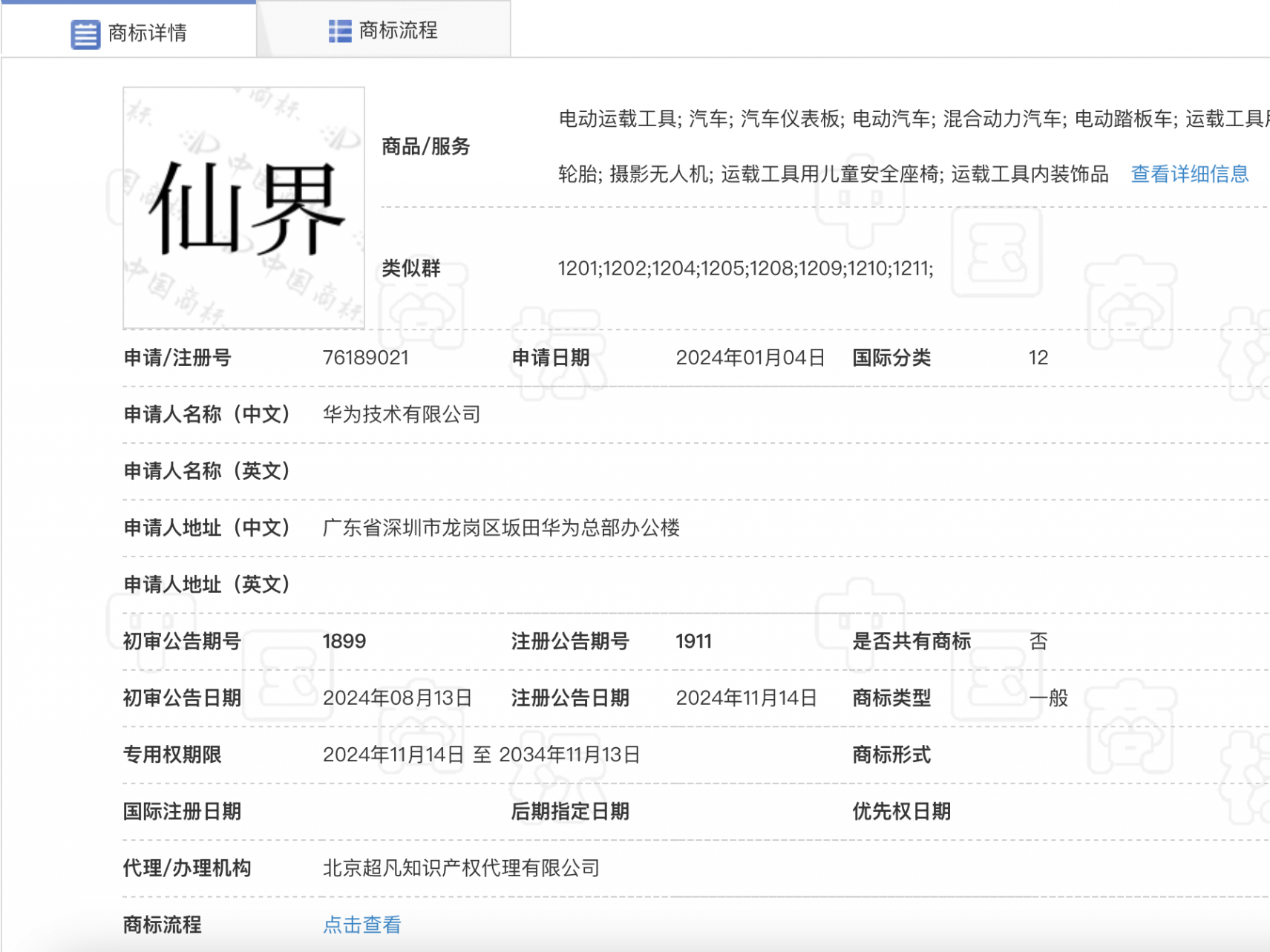The height and width of the screenshot is (952, 1270).
Task: Click the 是否共有商标 label
Action: click(x=911, y=641)
